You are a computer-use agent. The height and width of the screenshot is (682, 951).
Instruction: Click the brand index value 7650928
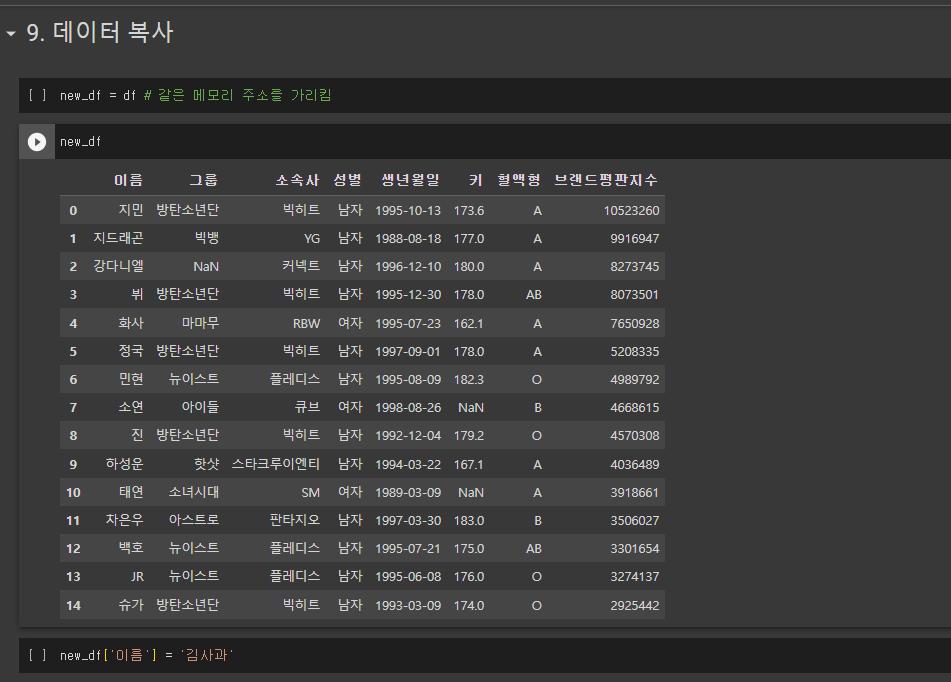[x=634, y=323]
